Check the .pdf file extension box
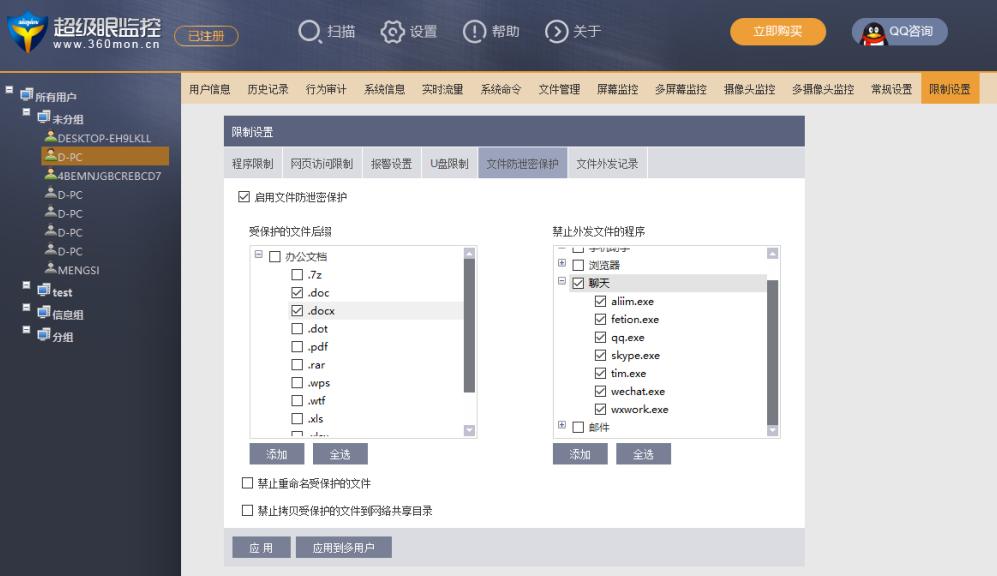997x576 pixels. [x=297, y=347]
